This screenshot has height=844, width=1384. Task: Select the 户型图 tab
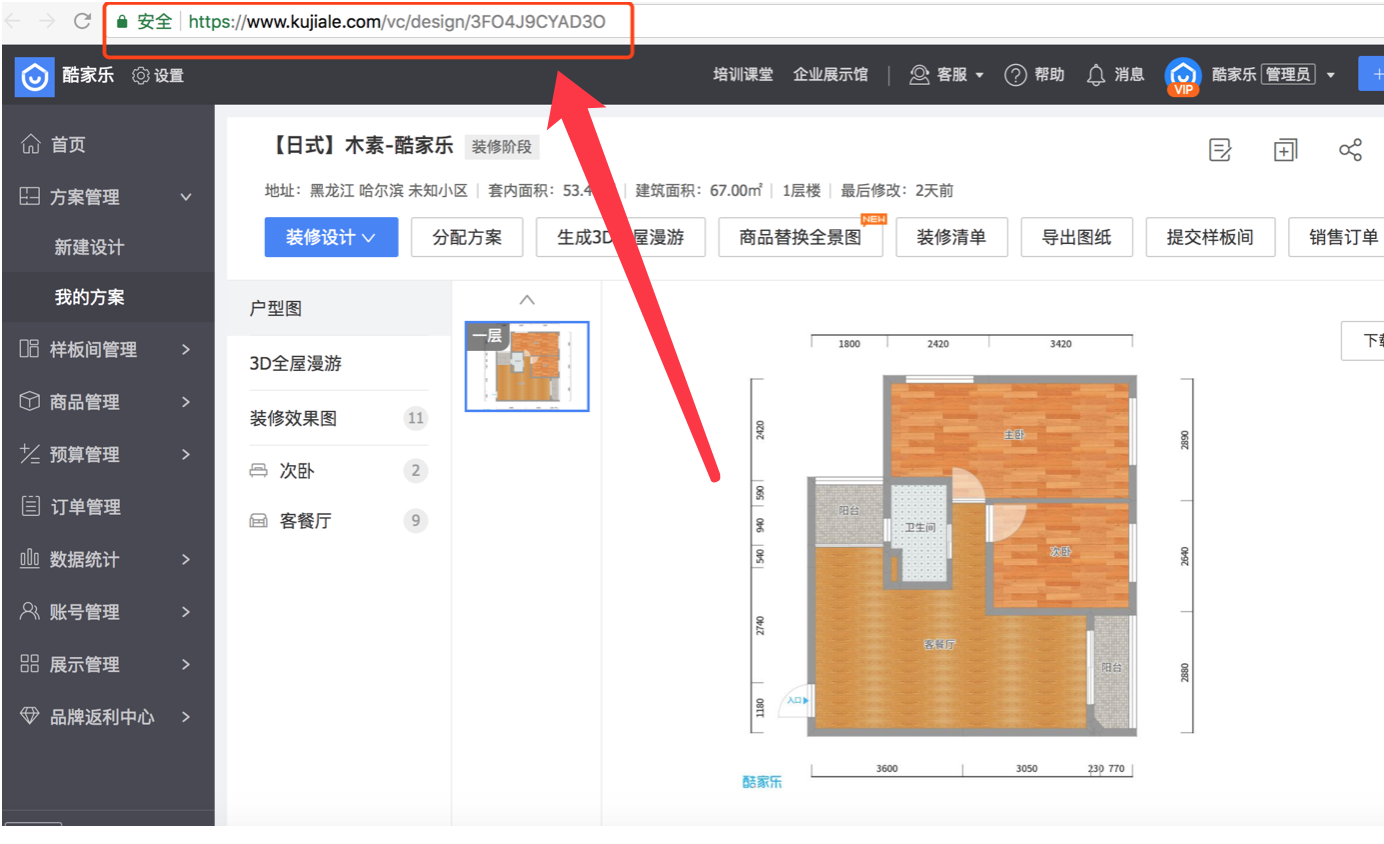click(x=340, y=309)
